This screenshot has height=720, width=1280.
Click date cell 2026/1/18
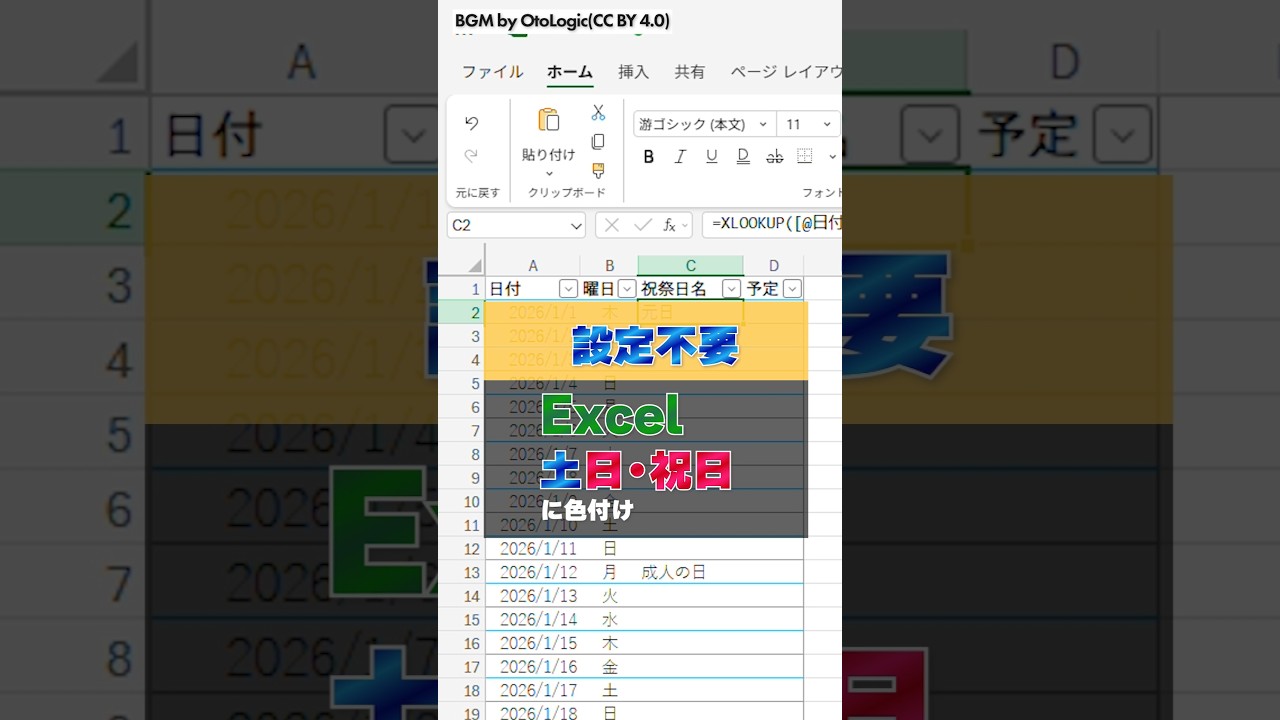click(533, 714)
